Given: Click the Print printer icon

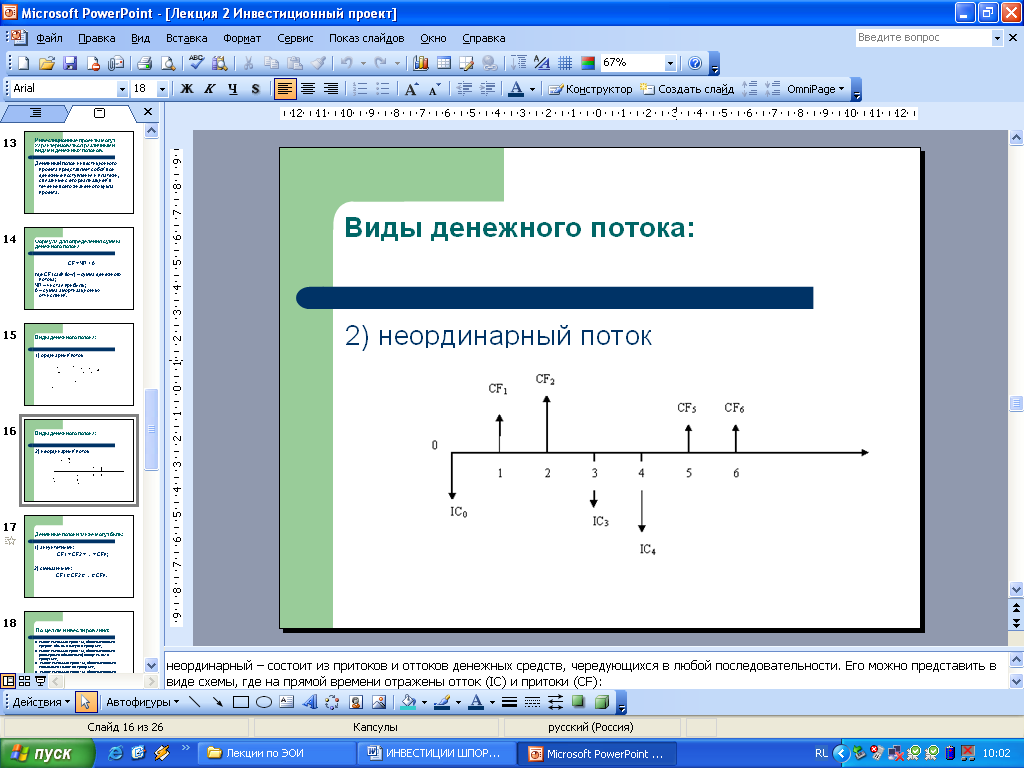Looking at the screenshot, I should (x=144, y=63).
